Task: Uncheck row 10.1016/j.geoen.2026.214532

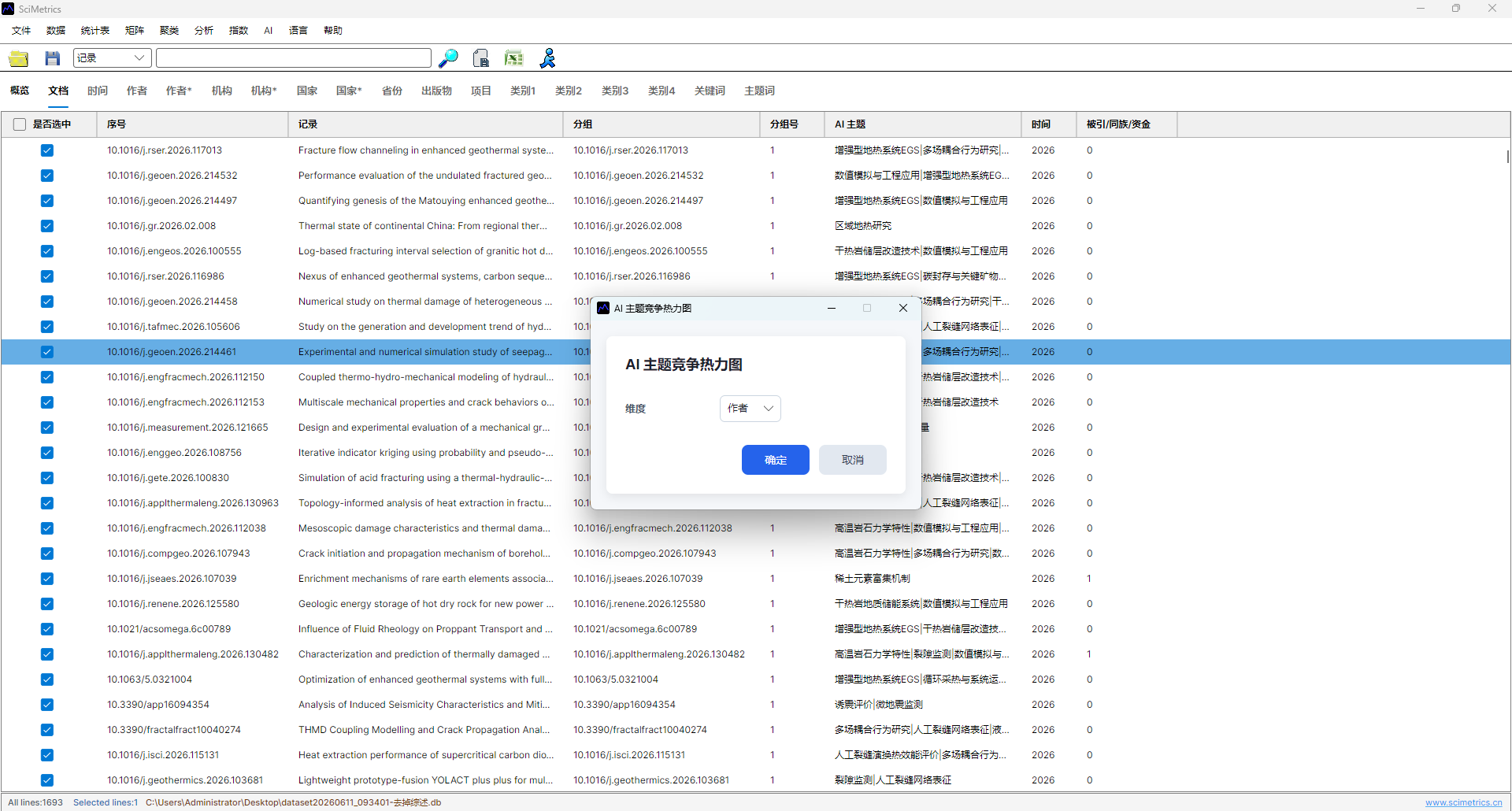Action: pos(47,176)
